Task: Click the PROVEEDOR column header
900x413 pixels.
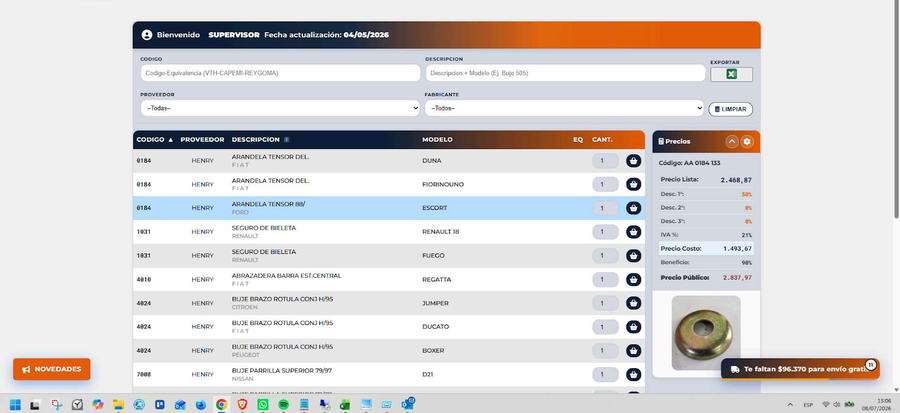Action: 202,140
